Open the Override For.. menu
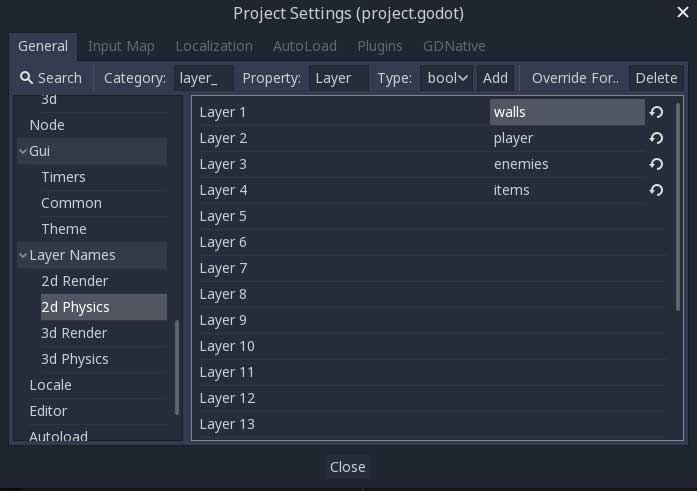Viewport: 697px width, 491px height. (575, 78)
